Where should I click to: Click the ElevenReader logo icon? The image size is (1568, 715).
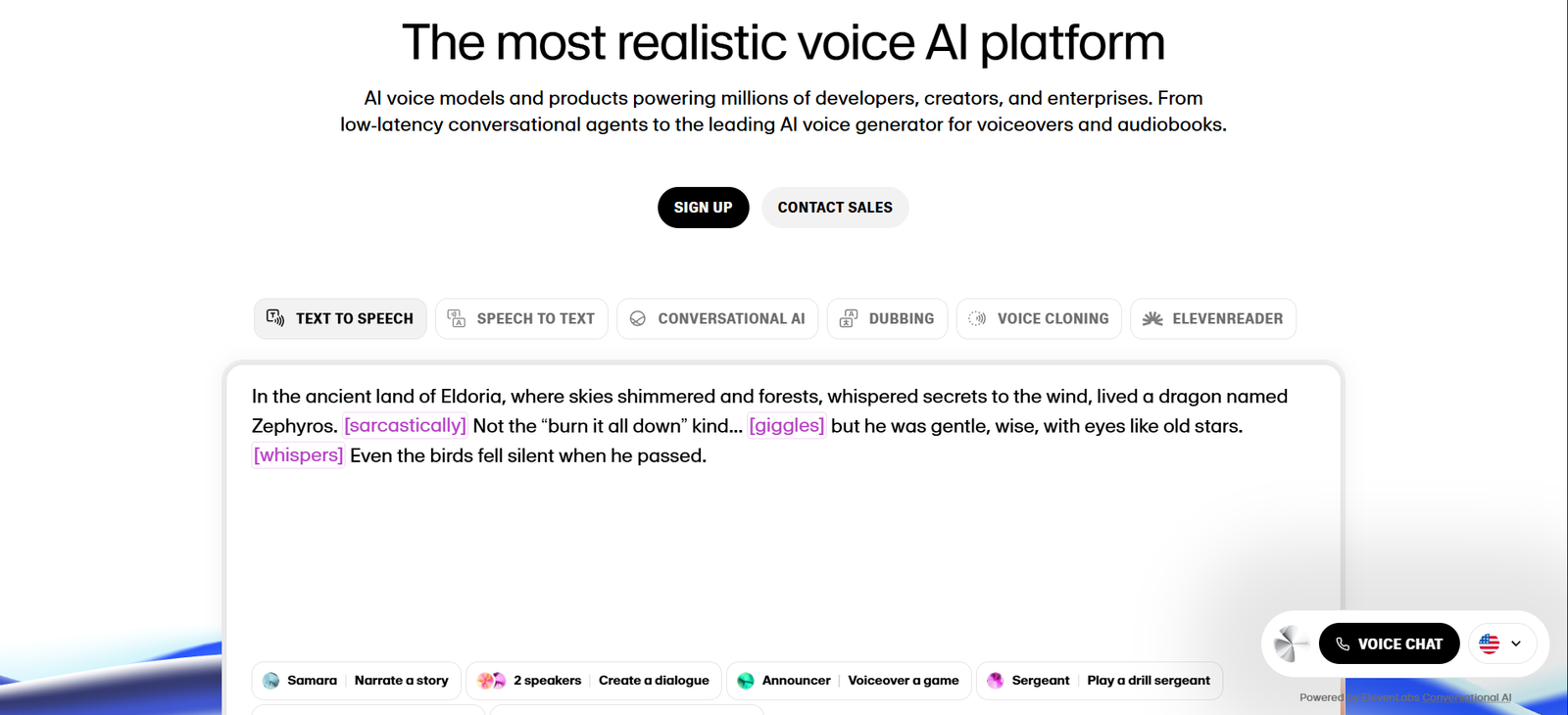tap(1152, 318)
